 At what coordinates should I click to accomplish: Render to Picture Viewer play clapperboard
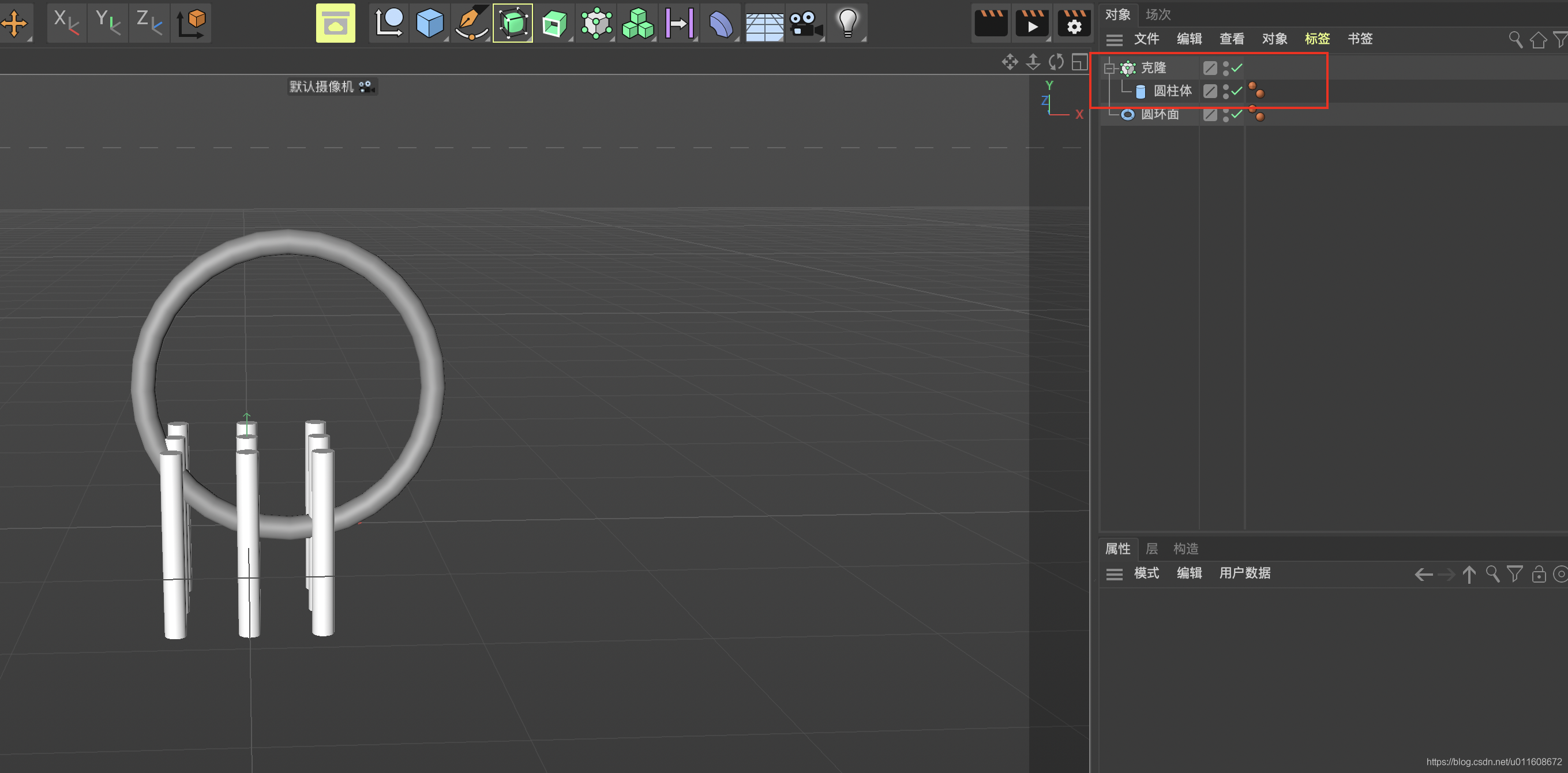pyautogui.click(x=1031, y=23)
